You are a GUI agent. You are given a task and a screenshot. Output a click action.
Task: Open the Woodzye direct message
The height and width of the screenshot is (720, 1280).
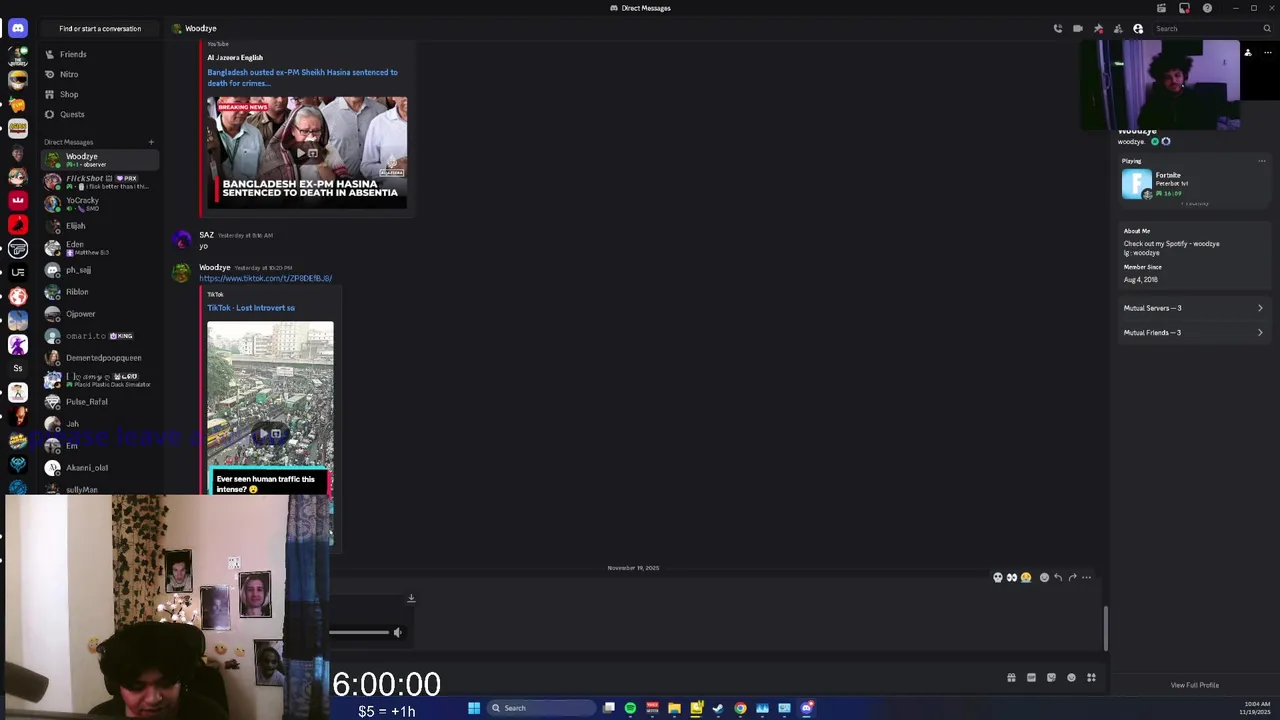(x=100, y=159)
